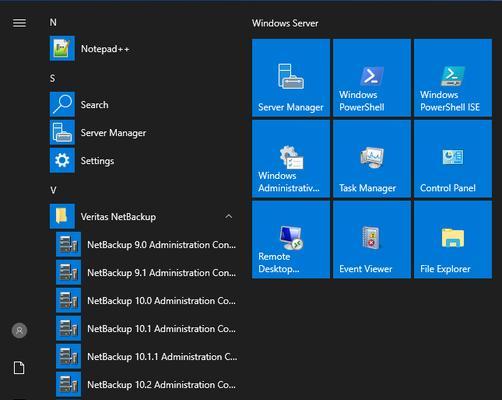Open the Documents icon in sidebar
This screenshot has height=400, width=502.
click(x=19, y=368)
